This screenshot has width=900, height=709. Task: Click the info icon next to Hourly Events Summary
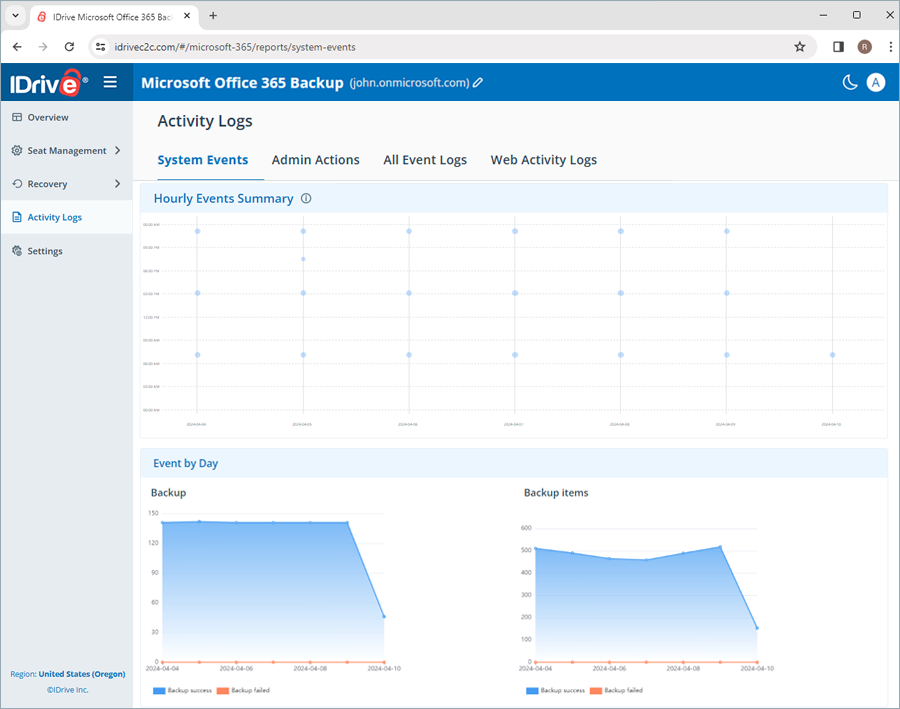(x=306, y=198)
